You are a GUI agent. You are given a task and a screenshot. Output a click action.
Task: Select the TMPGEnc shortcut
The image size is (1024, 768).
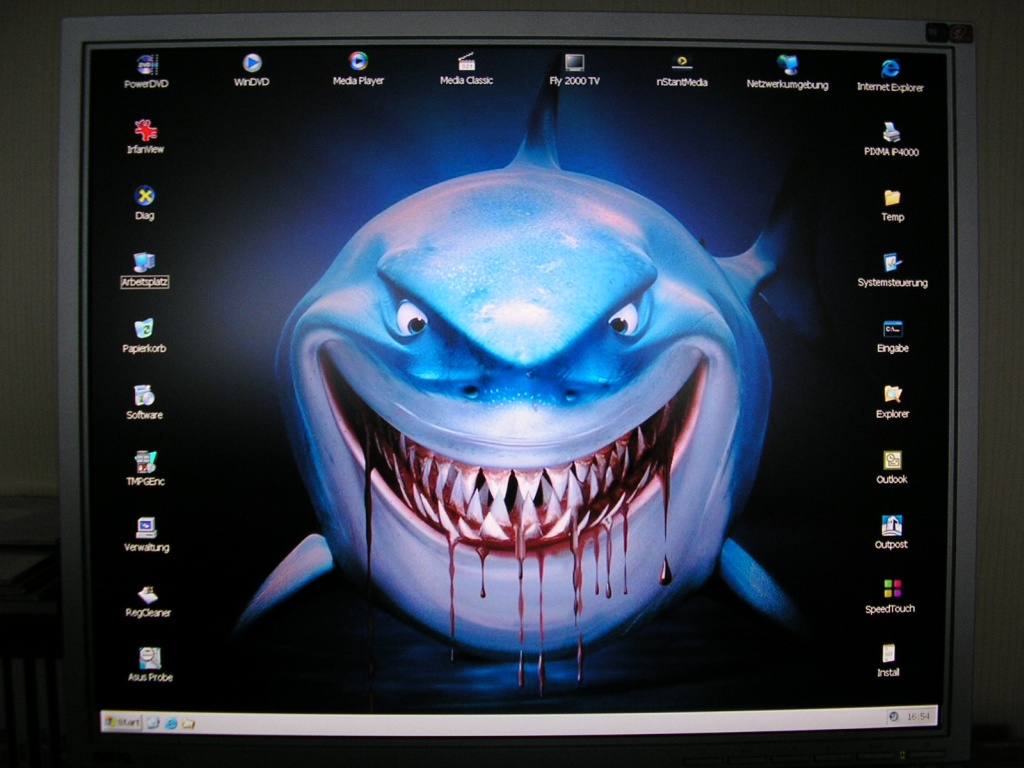click(x=146, y=462)
